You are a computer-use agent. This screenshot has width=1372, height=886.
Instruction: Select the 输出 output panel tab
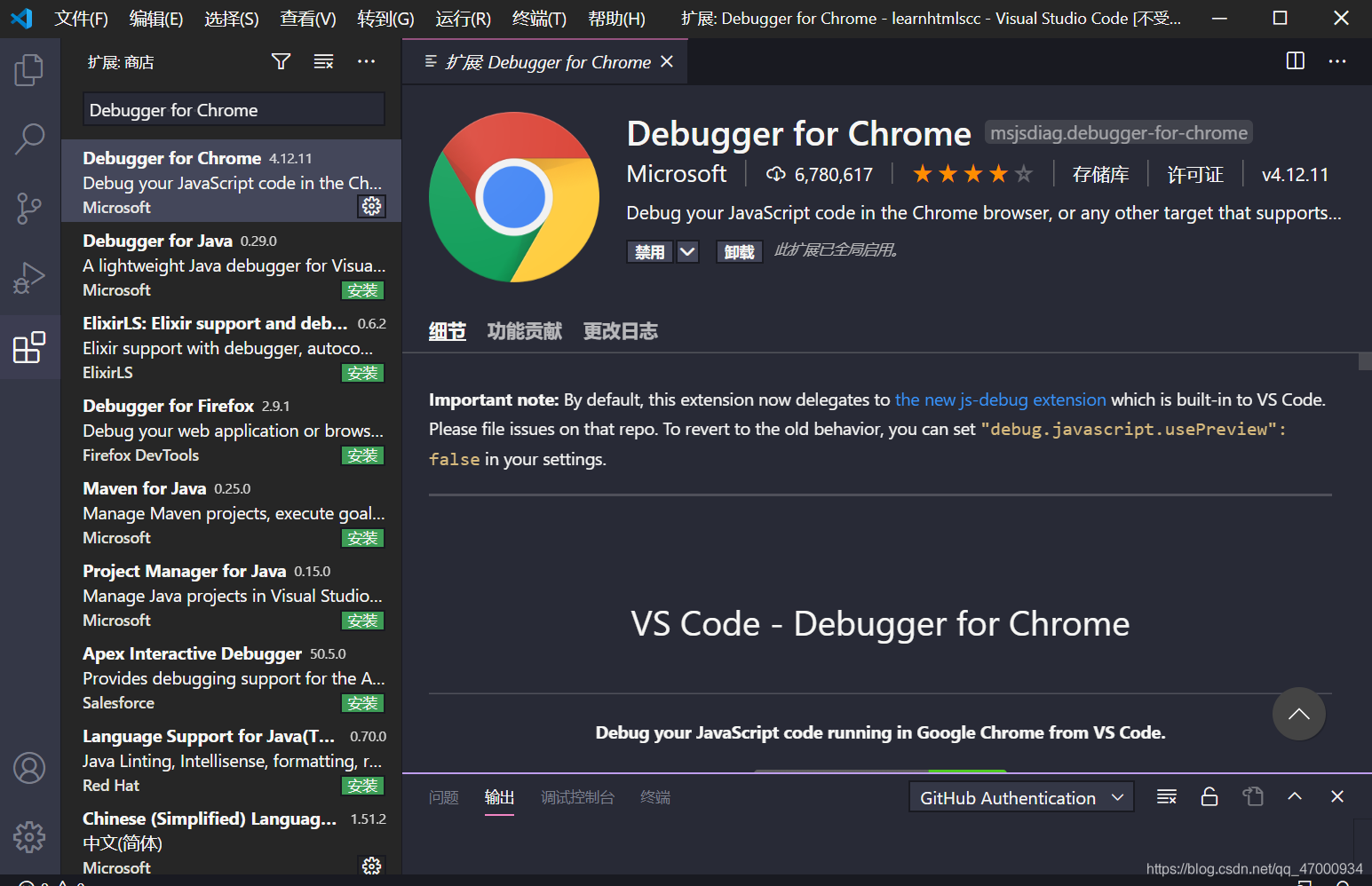[x=499, y=797]
